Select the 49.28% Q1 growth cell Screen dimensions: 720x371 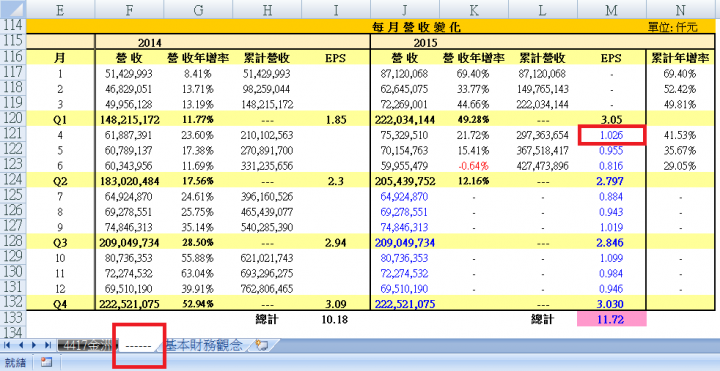(x=473, y=120)
